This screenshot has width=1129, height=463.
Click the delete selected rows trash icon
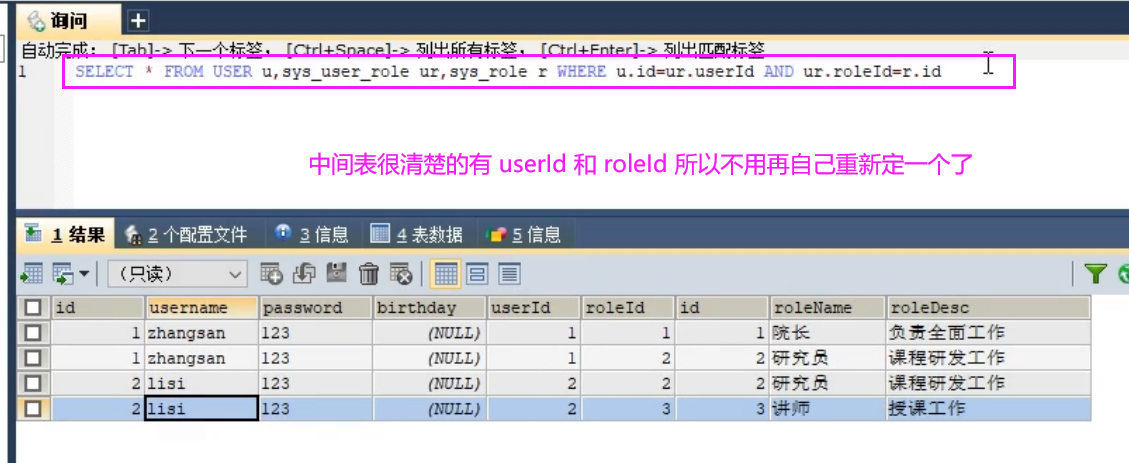(x=369, y=274)
